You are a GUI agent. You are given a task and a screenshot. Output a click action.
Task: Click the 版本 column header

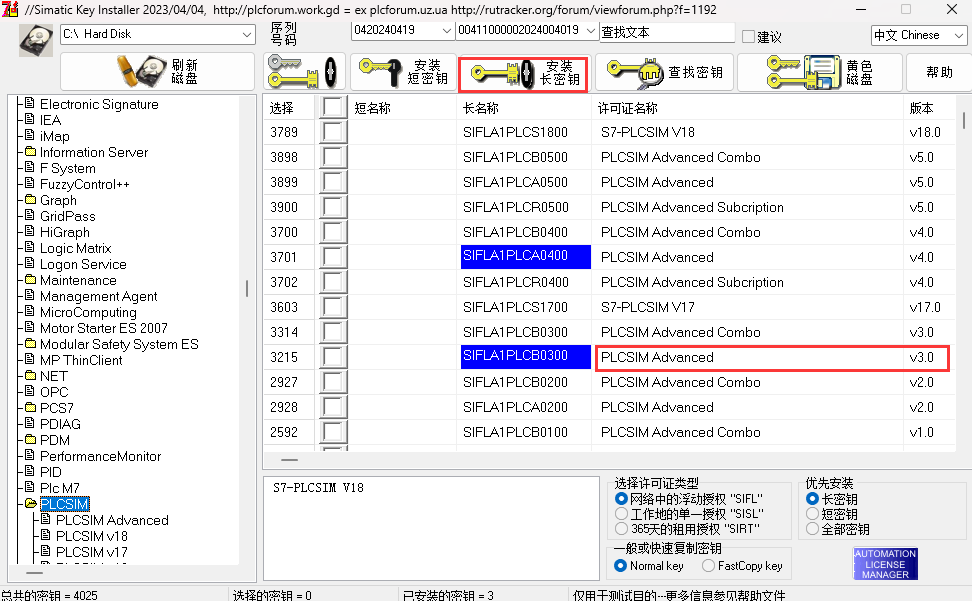[921, 108]
